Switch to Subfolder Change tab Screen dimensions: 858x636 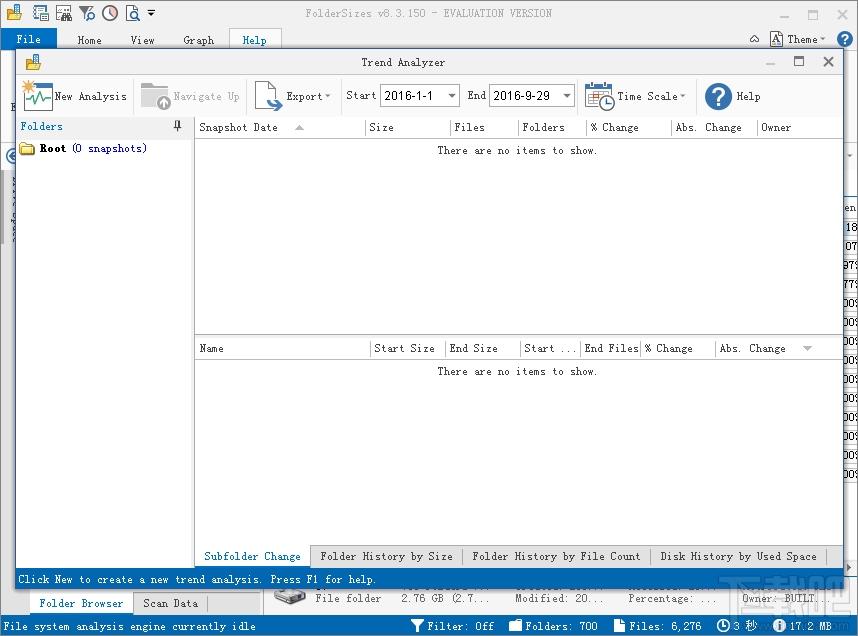click(x=252, y=556)
